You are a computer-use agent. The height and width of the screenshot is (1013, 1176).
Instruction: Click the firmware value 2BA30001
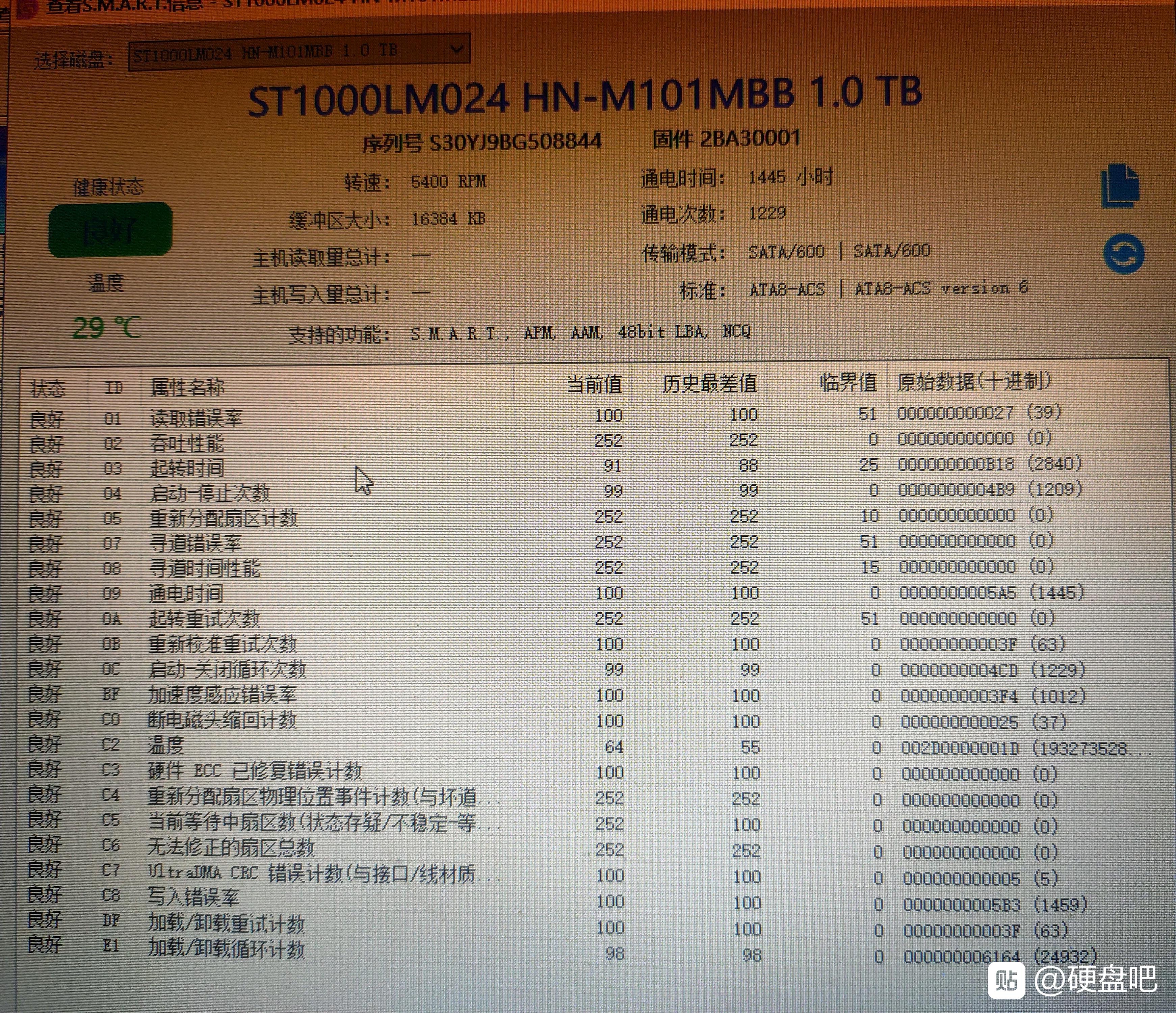click(x=750, y=138)
